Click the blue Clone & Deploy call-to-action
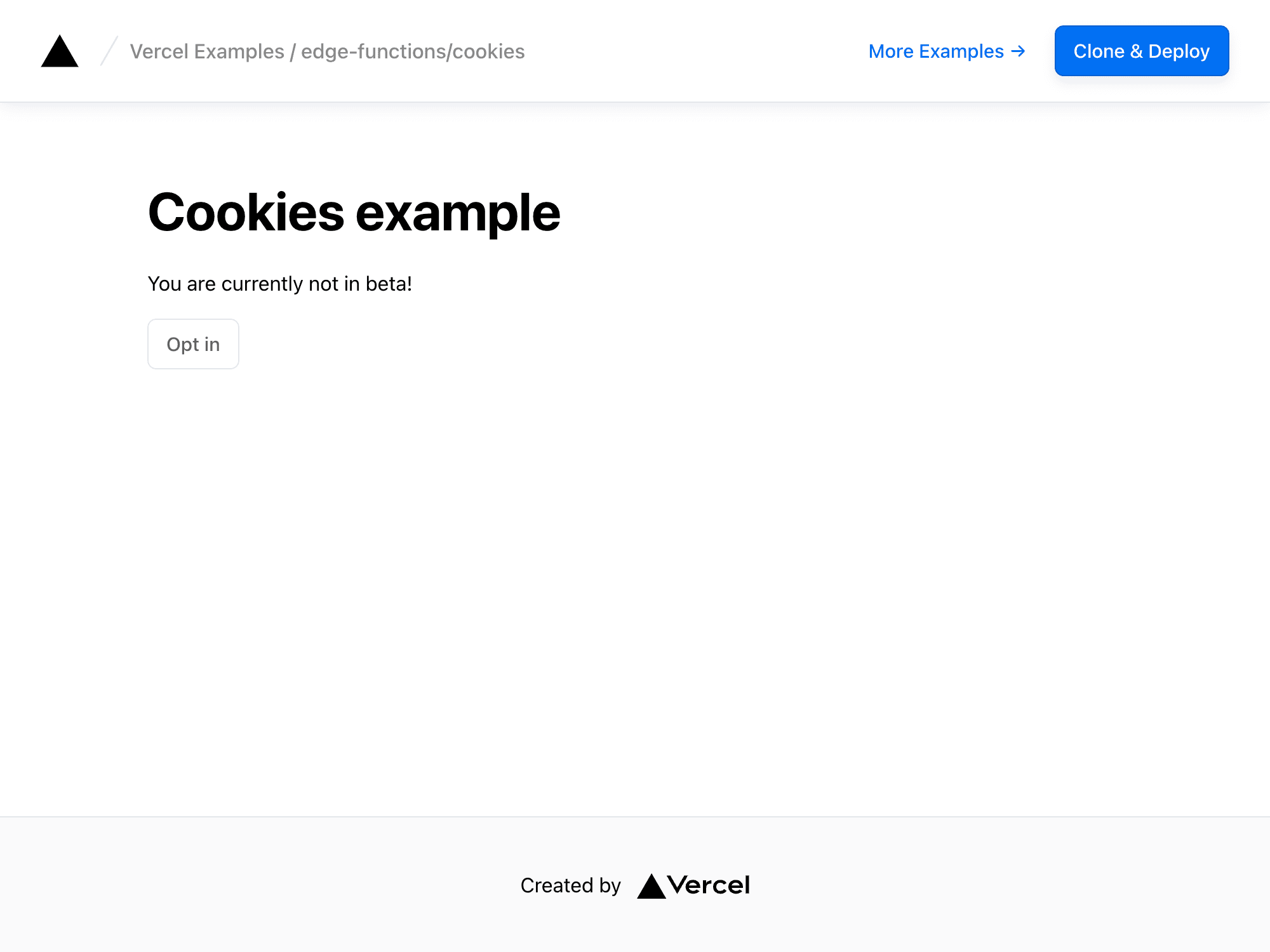The width and height of the screenshot is (1270, 952). (x=1142, y=51)
